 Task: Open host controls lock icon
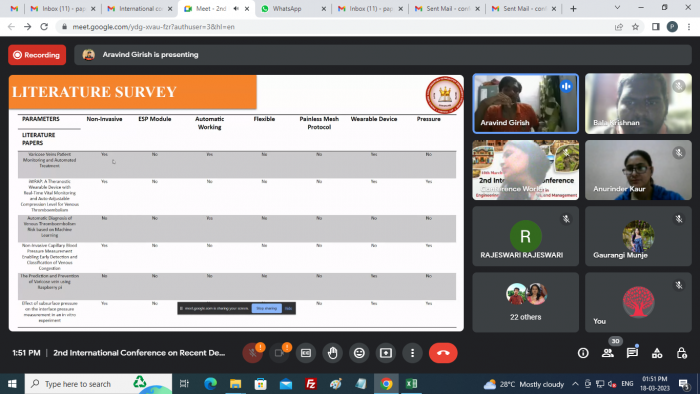(681, 353)
